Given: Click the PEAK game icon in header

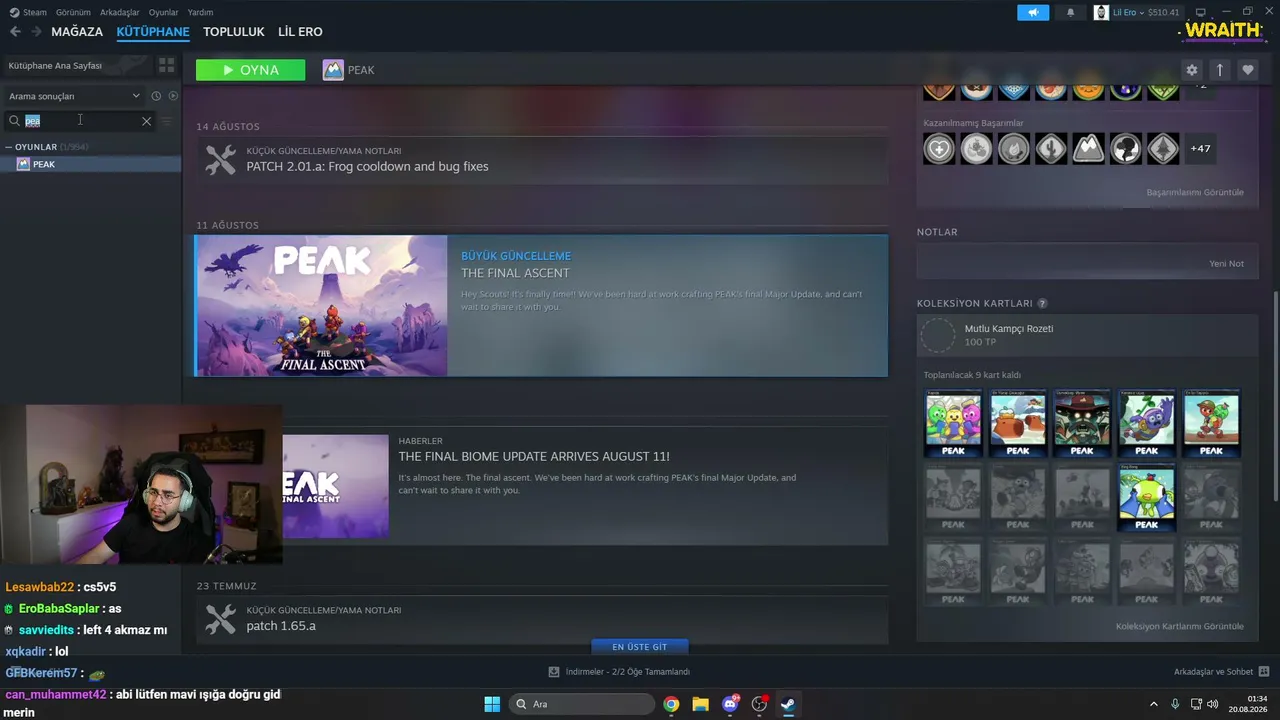Looking at the screenshot, I should point(333,70).
